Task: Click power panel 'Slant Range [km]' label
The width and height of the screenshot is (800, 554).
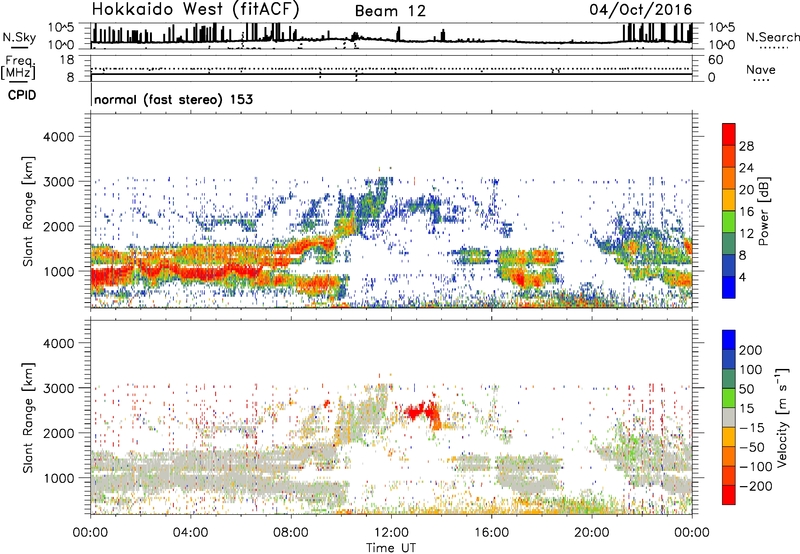Action: (28, 211)
